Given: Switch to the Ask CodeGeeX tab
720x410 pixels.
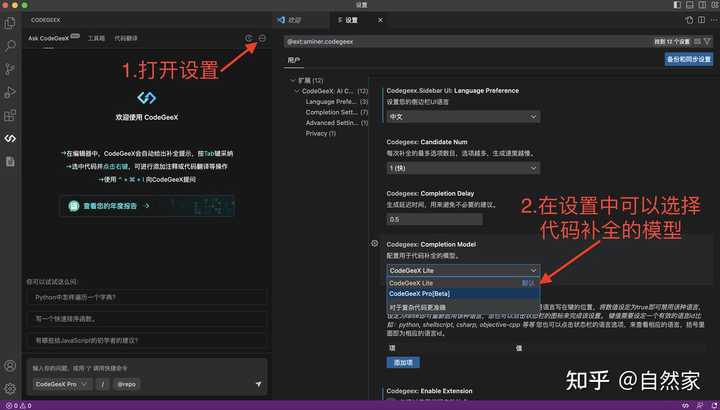Looking at the screenshot, I should coord(49,39).
